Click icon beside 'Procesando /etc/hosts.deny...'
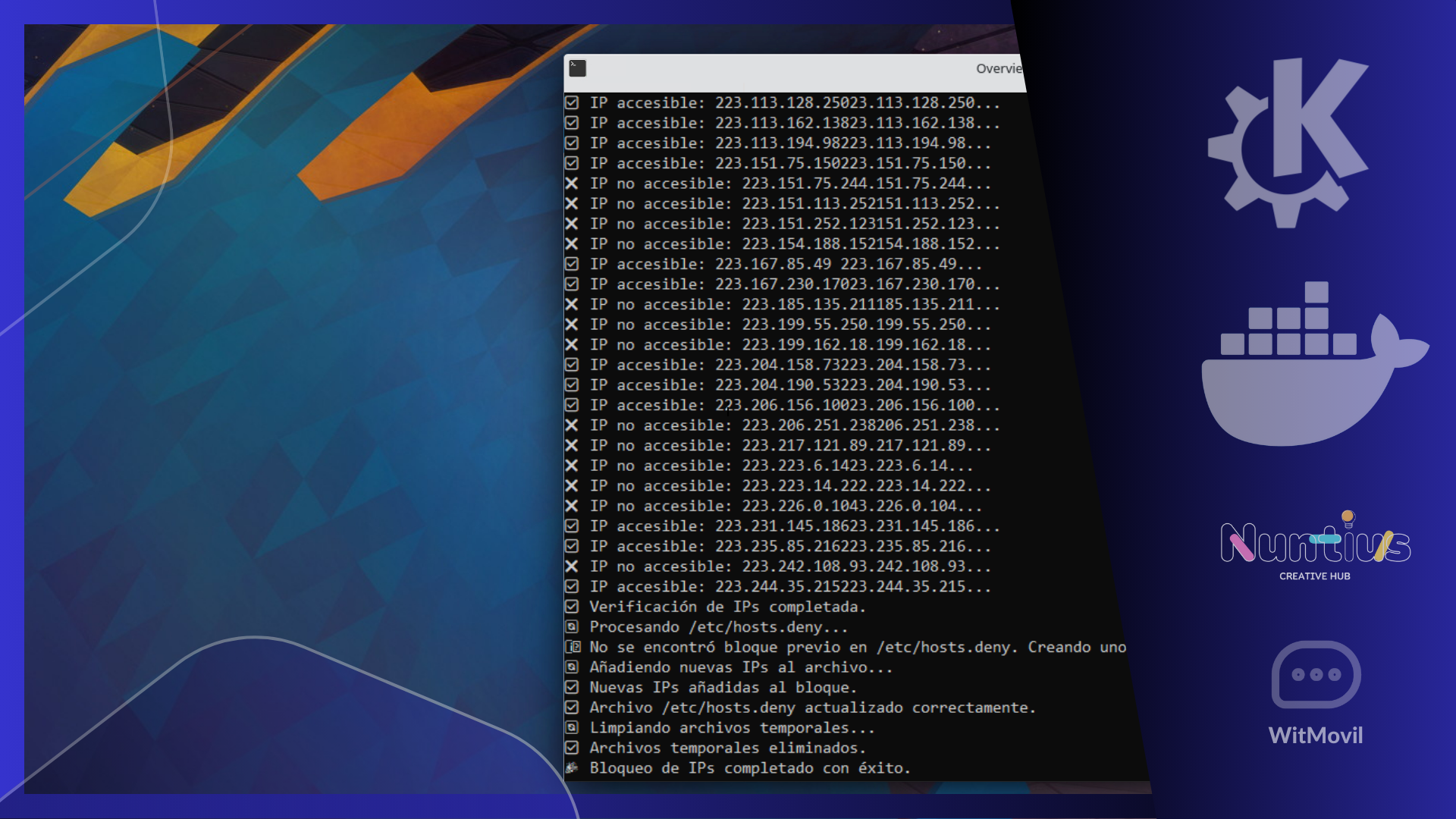Viewport: 1456px width, 819px height. (x=572, y=626)
